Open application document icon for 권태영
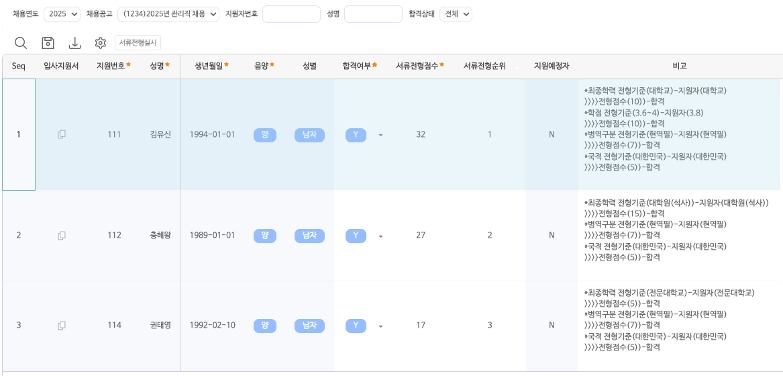 pyautogui.click(x=61, y=326)
